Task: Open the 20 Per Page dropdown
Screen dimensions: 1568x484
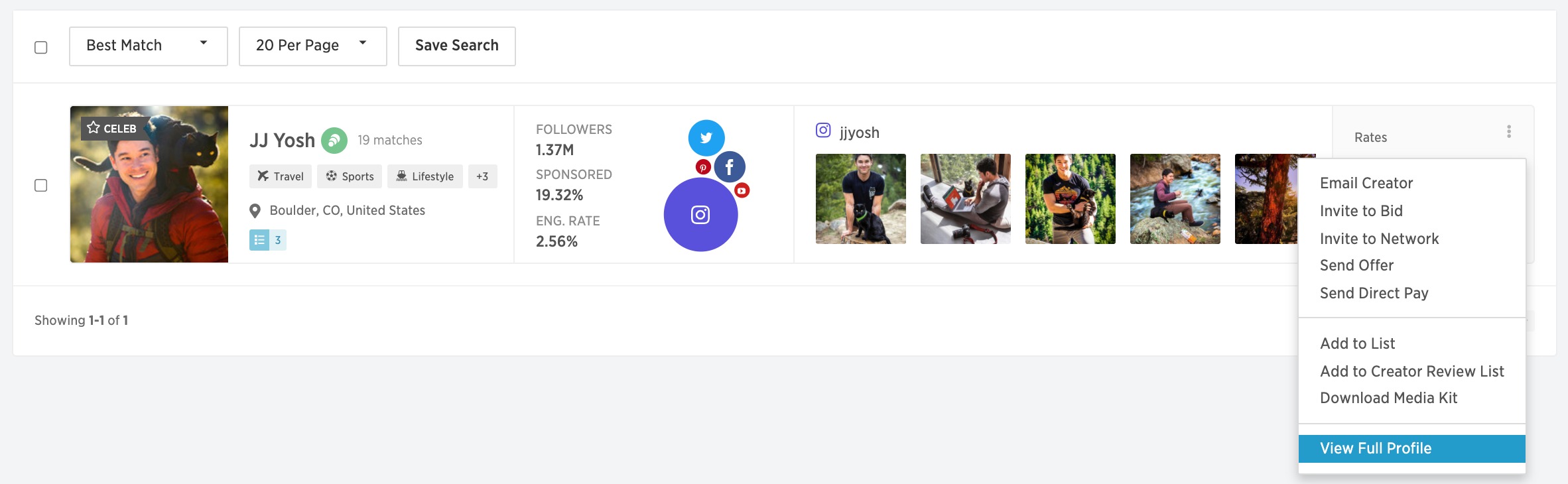Action: pyautogui.click(x=313, y=46)
